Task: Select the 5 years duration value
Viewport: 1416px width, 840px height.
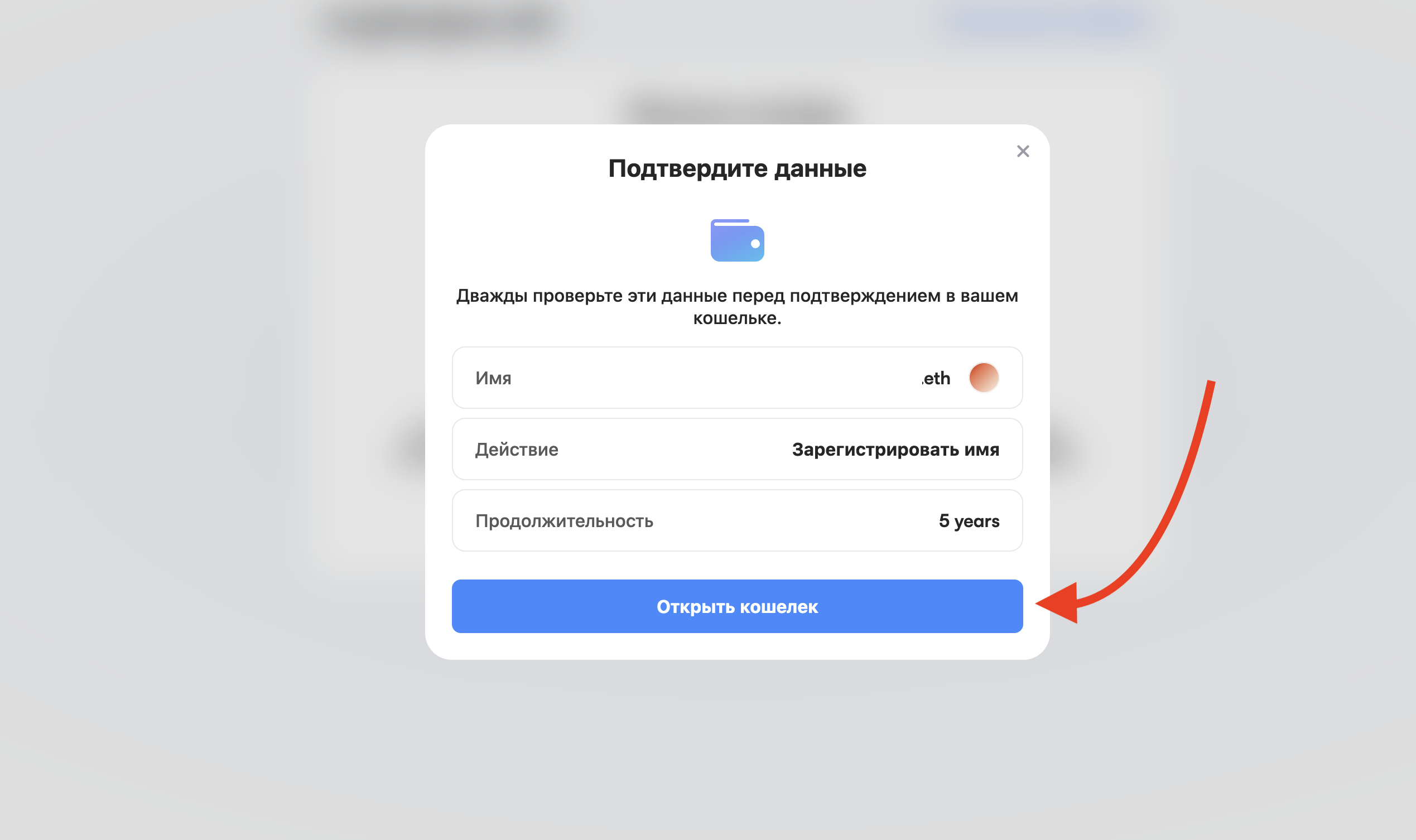Action: click(x=969, y=521)
